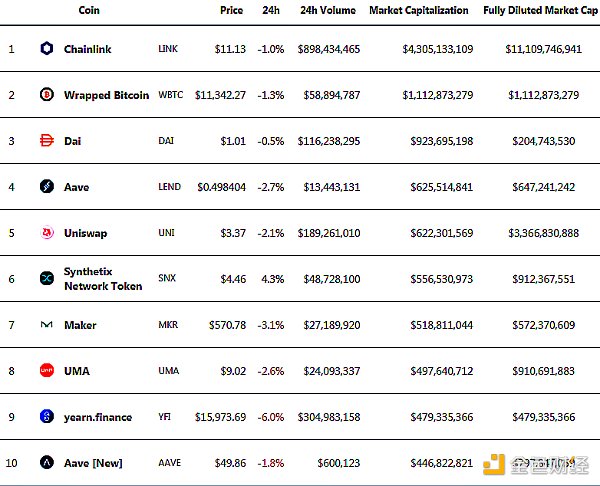Click the Maker logo icon
600x486 pixels.
(x=46, y=325)
